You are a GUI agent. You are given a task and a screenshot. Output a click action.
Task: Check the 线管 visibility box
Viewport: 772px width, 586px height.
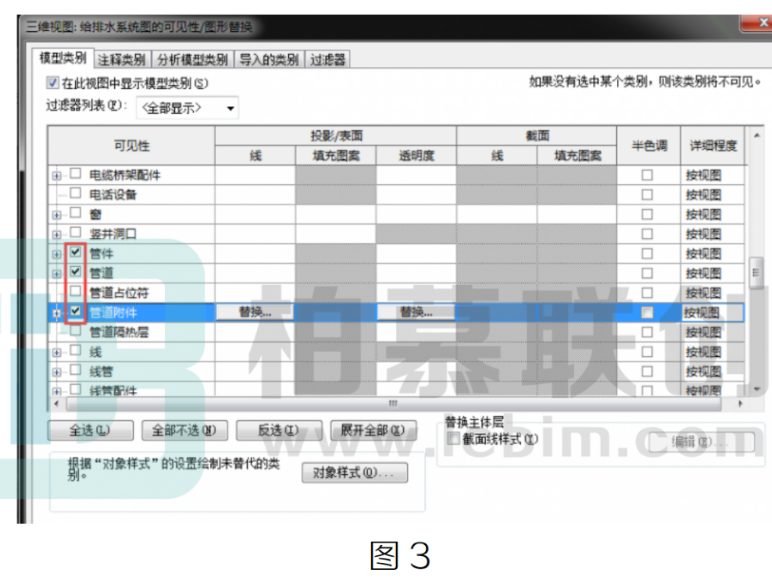[75, 370]
